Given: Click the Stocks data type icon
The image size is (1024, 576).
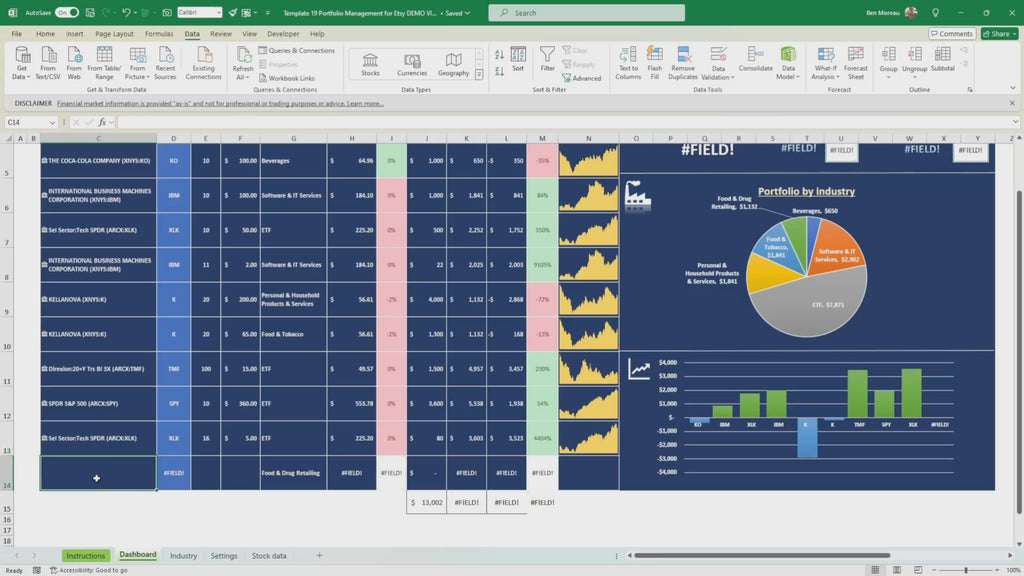Looking at the screenshot, I should pyautogui.click(x=370, y=63).
